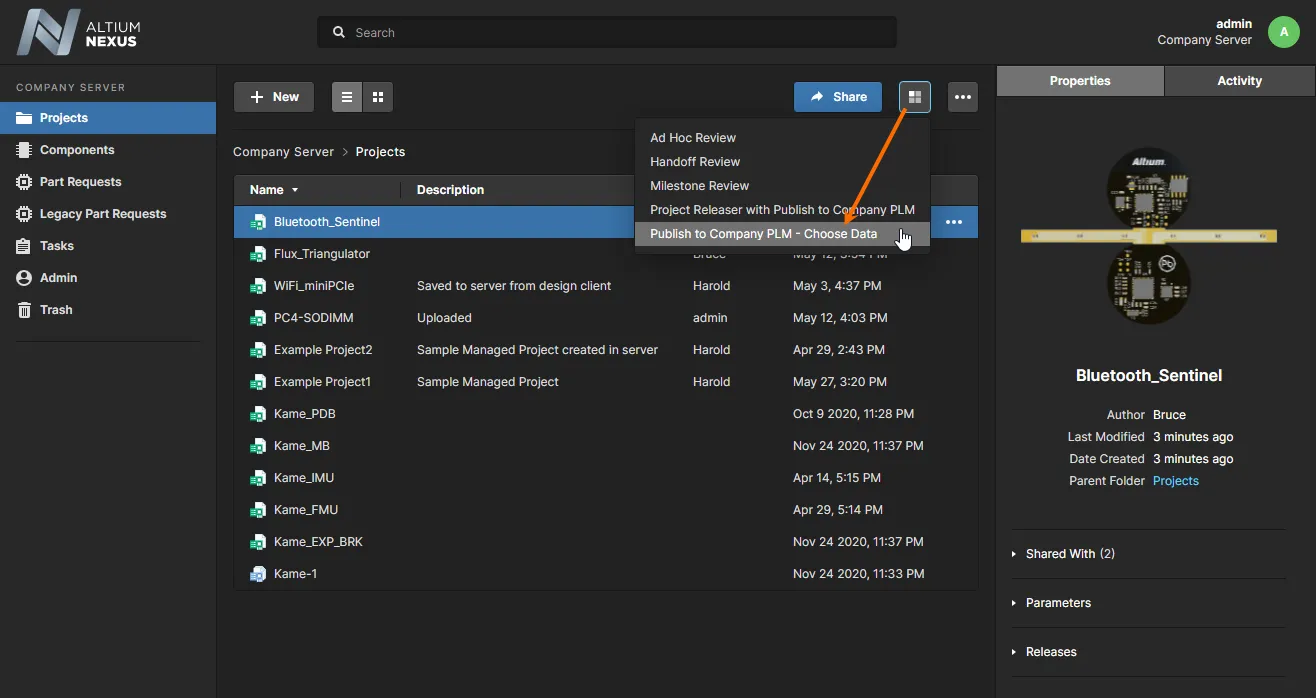Click the Admin person icon
This screenshot has height=698, width=1316.
point(24,278)
